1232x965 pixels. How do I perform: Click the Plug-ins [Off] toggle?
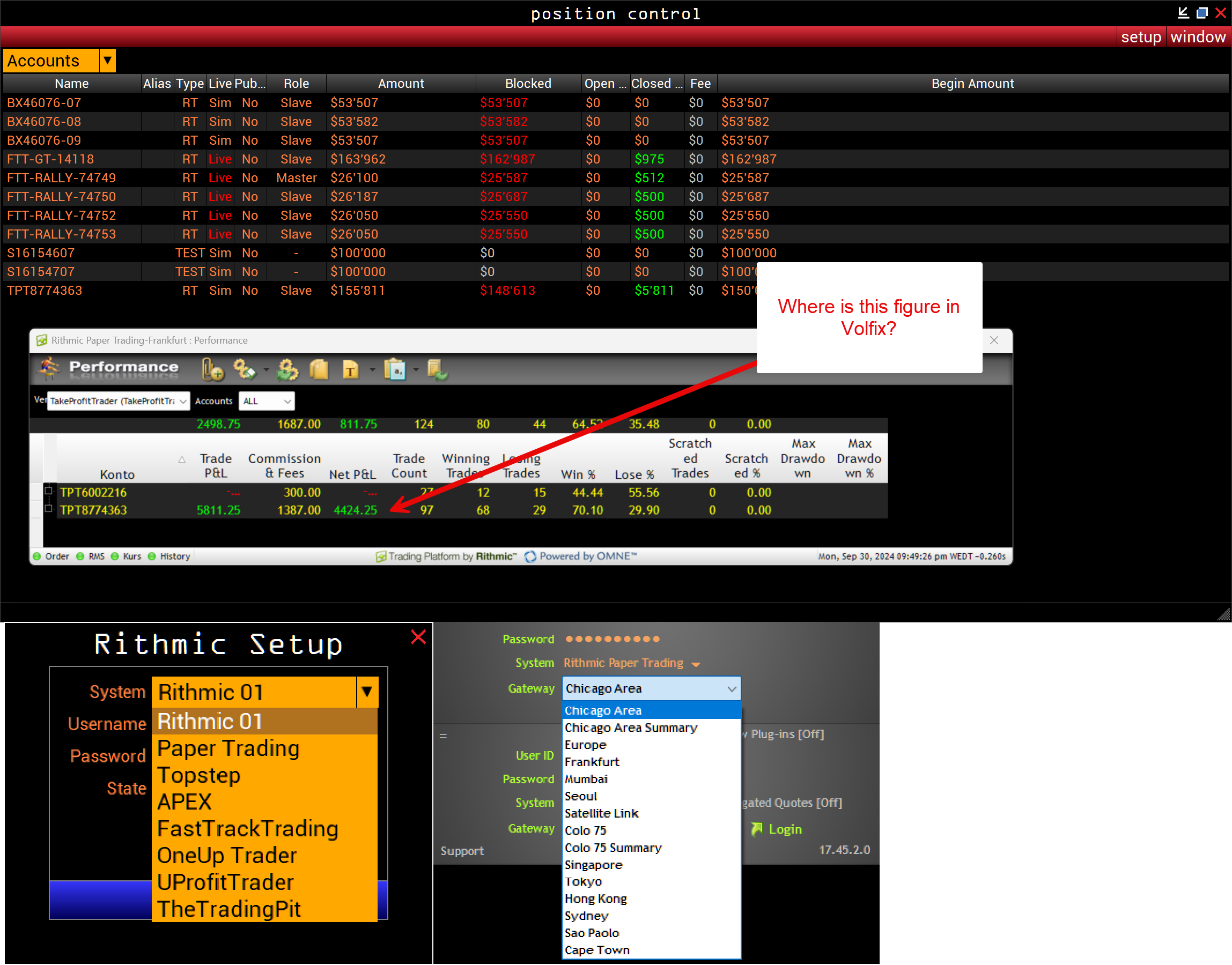pos(784,734)
